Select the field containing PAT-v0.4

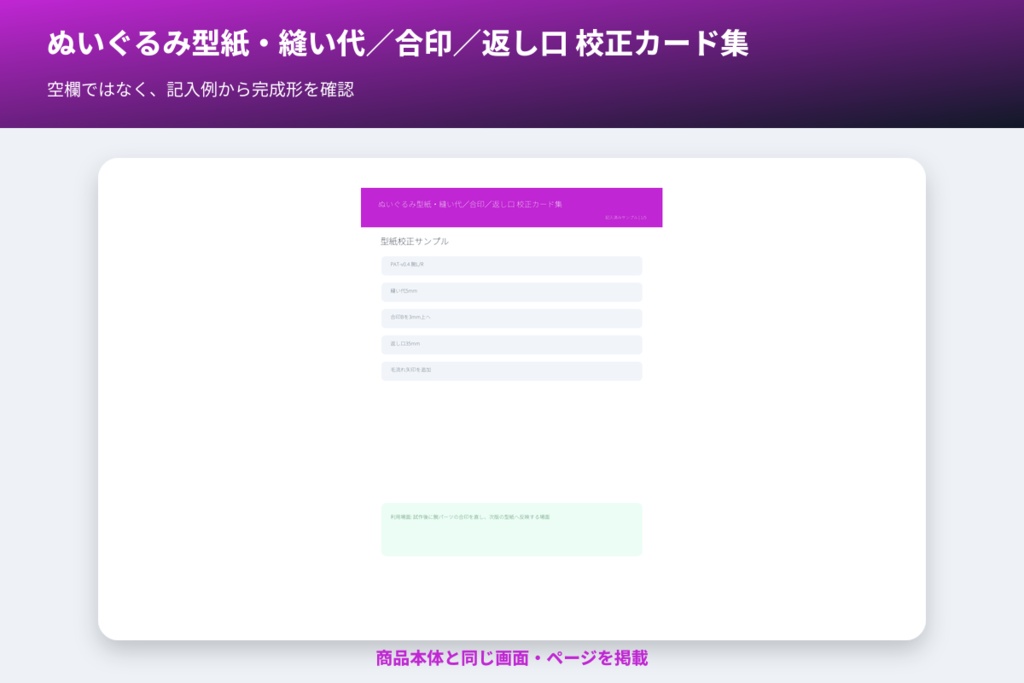(x=511, y=266)
